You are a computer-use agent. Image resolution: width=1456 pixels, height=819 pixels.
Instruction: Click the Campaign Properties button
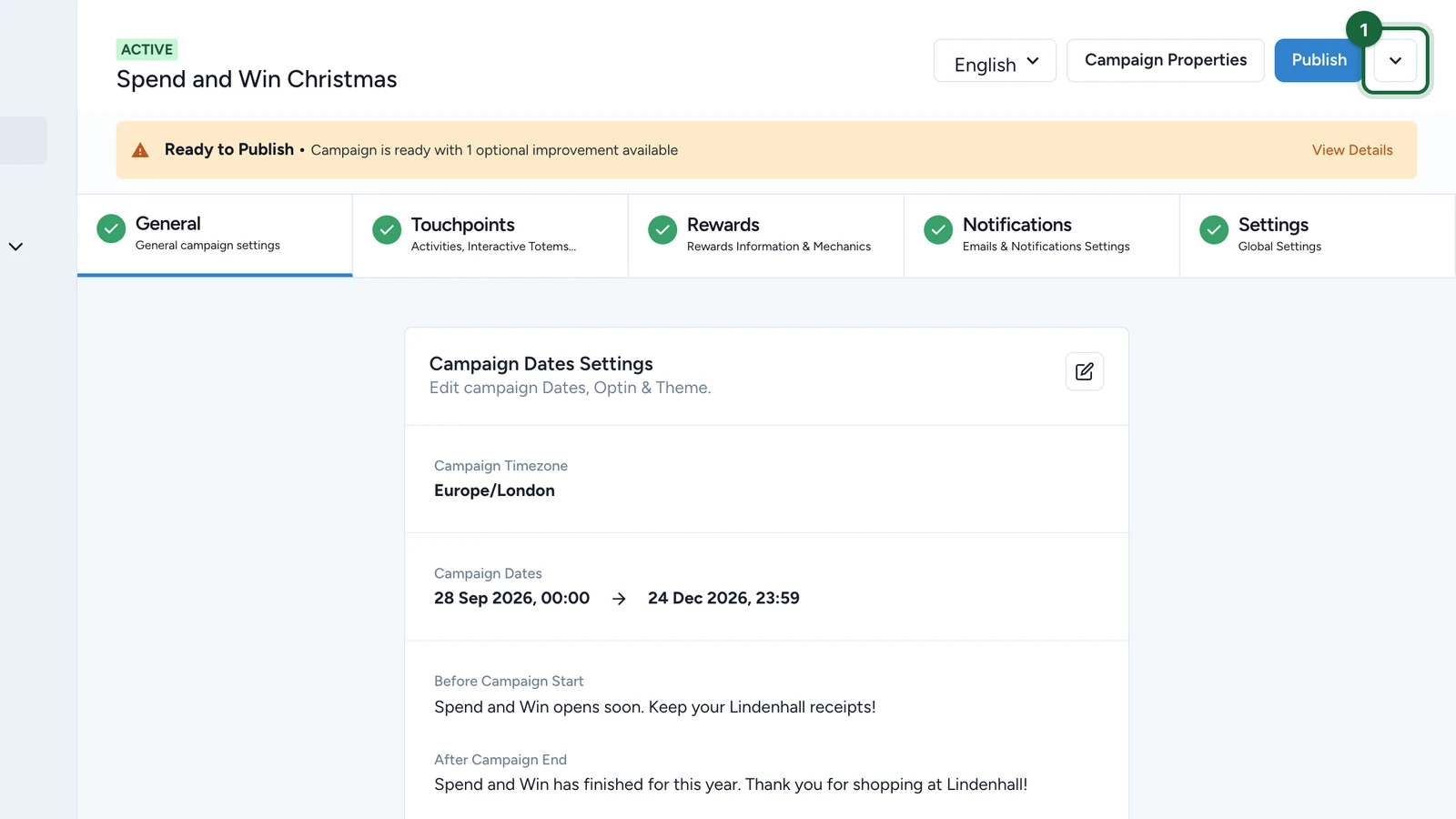coord(1166,60)
